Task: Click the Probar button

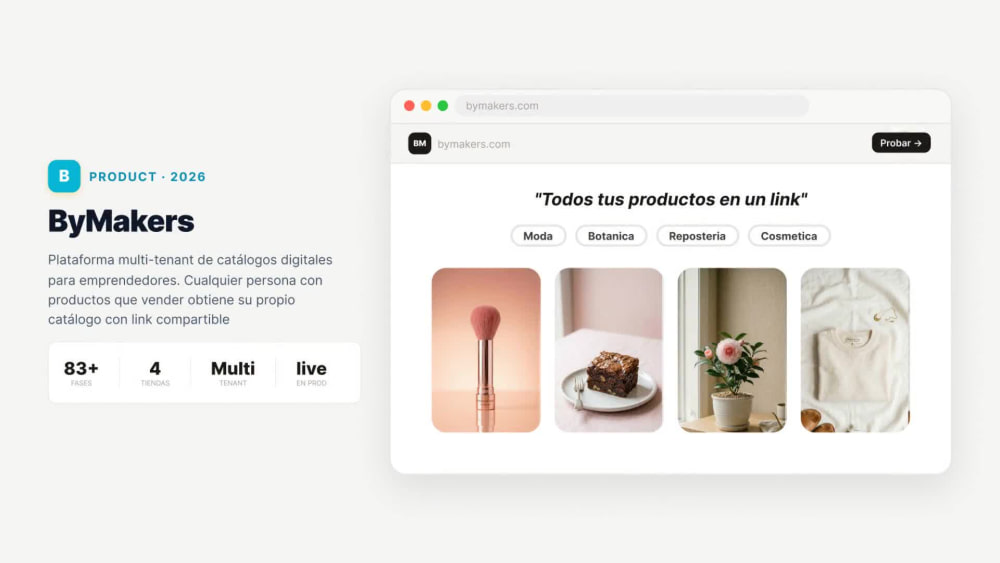Action: coord(901,143)
